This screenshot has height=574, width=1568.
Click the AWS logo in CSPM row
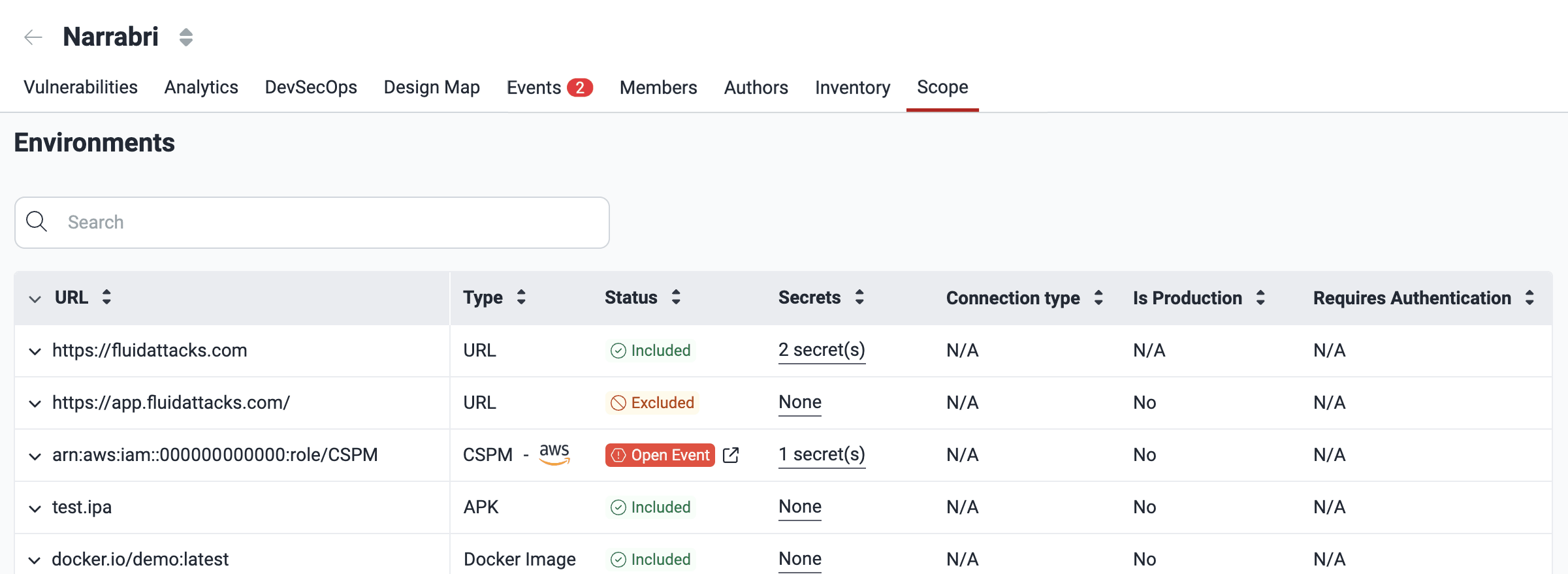(554, 454)
